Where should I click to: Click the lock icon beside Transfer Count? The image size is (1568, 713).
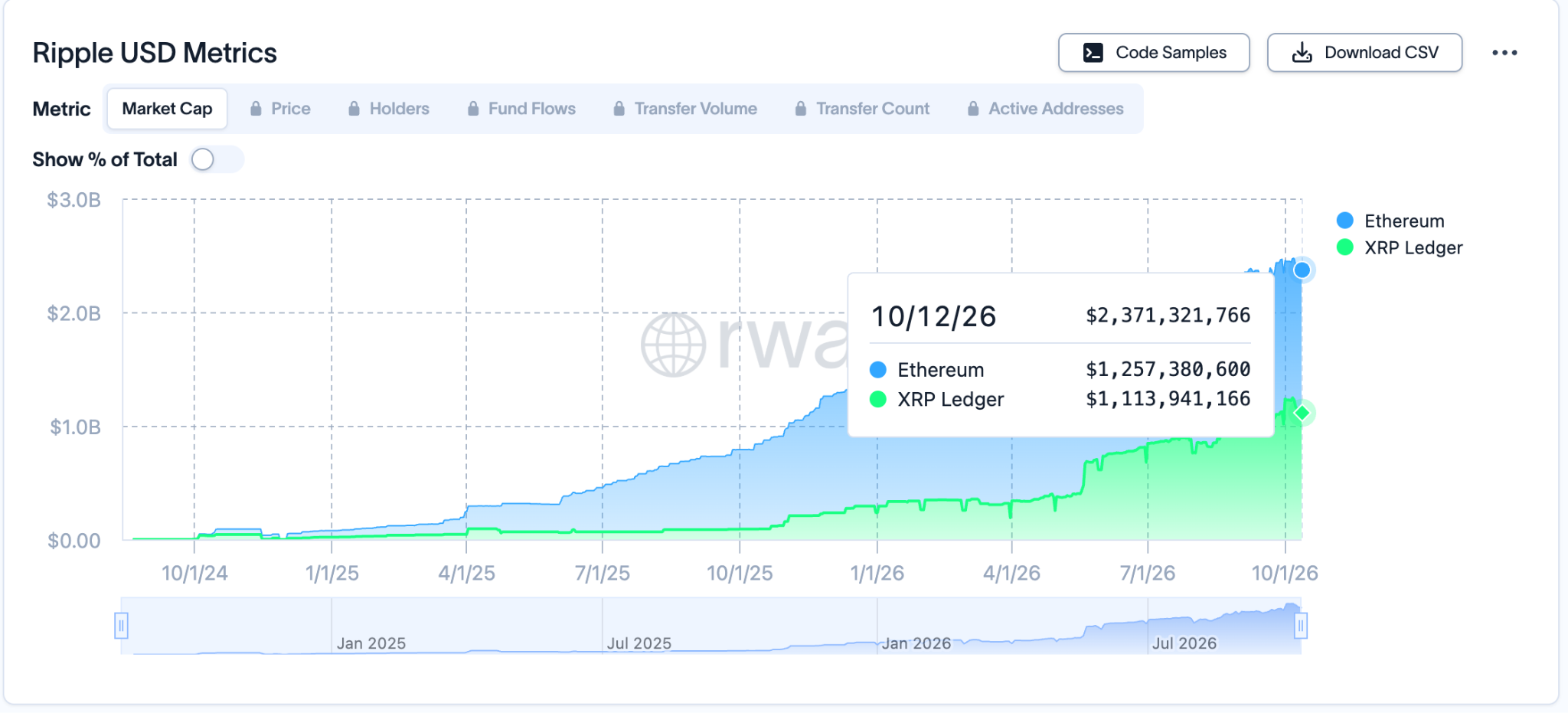coord(800,109)
